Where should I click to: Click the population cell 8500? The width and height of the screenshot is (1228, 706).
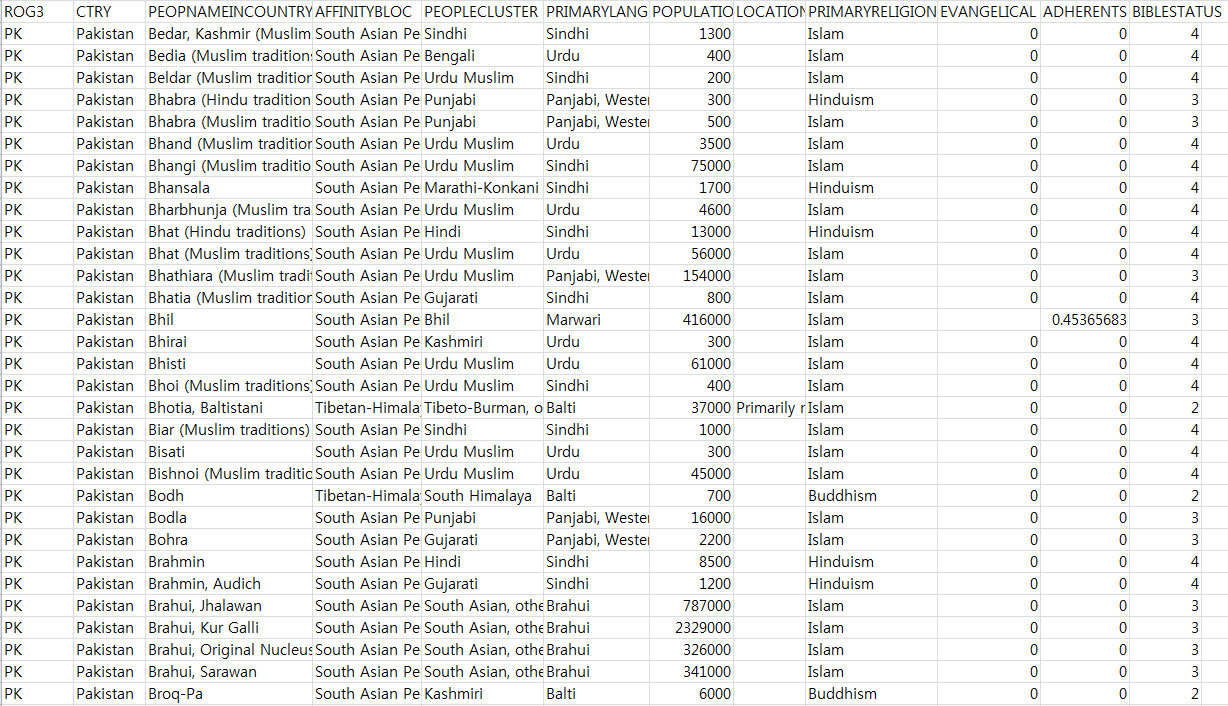(692, 562)
